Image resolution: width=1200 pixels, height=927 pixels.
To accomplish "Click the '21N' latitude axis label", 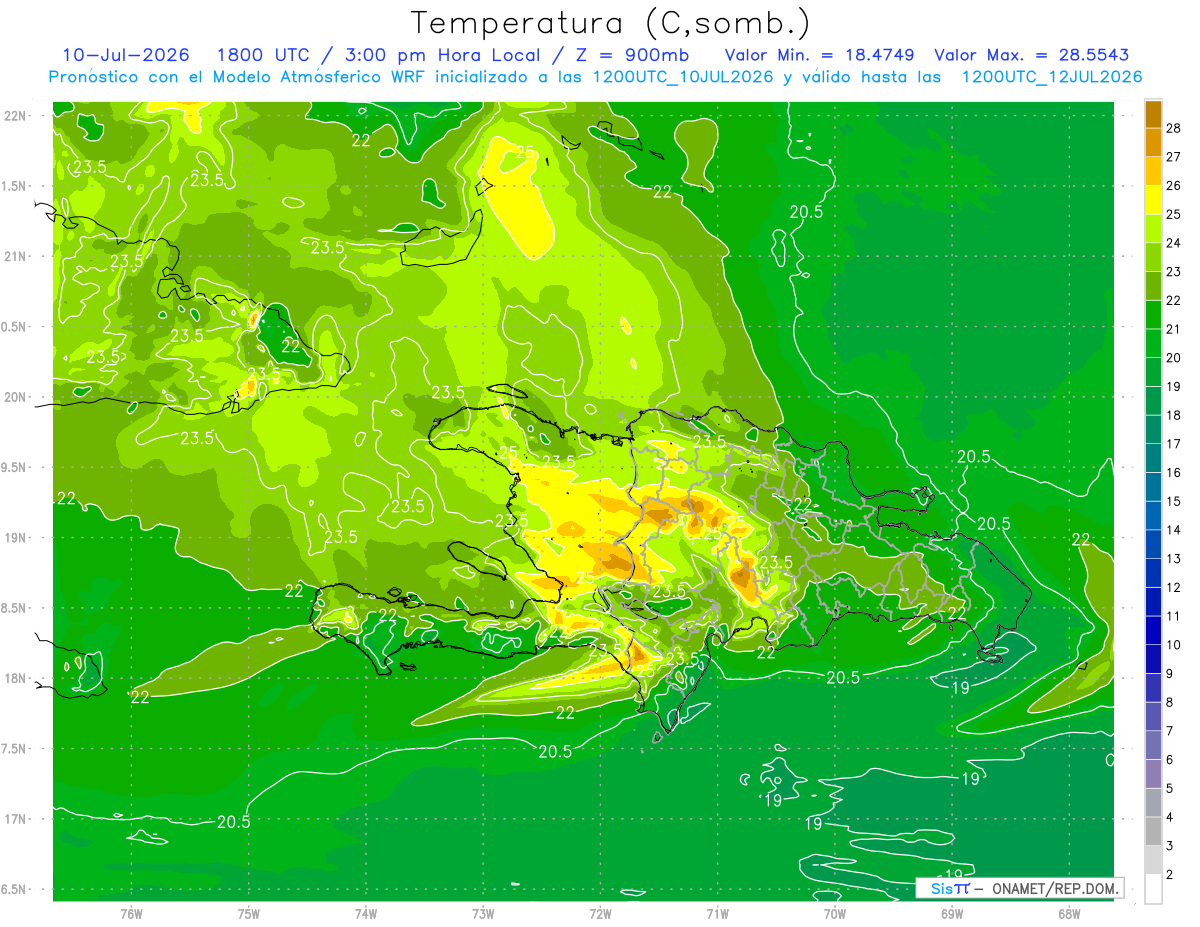I will tap(16, 256).
